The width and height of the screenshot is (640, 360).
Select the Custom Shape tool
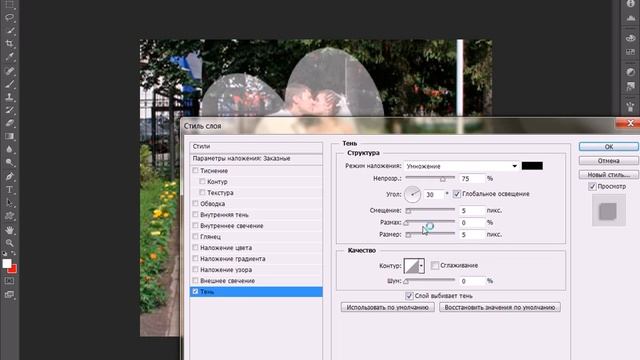[x=9, y=216]
